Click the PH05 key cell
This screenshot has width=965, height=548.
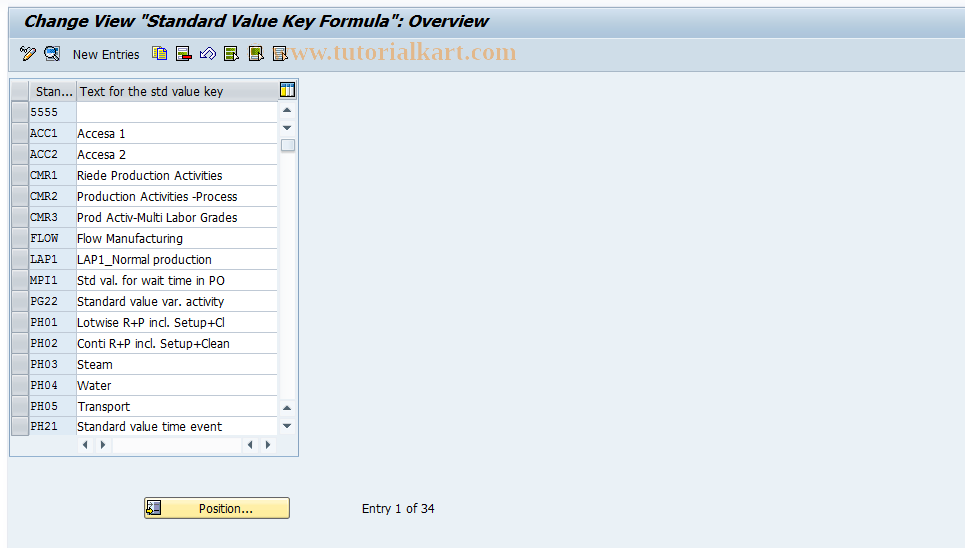(52, 406)
